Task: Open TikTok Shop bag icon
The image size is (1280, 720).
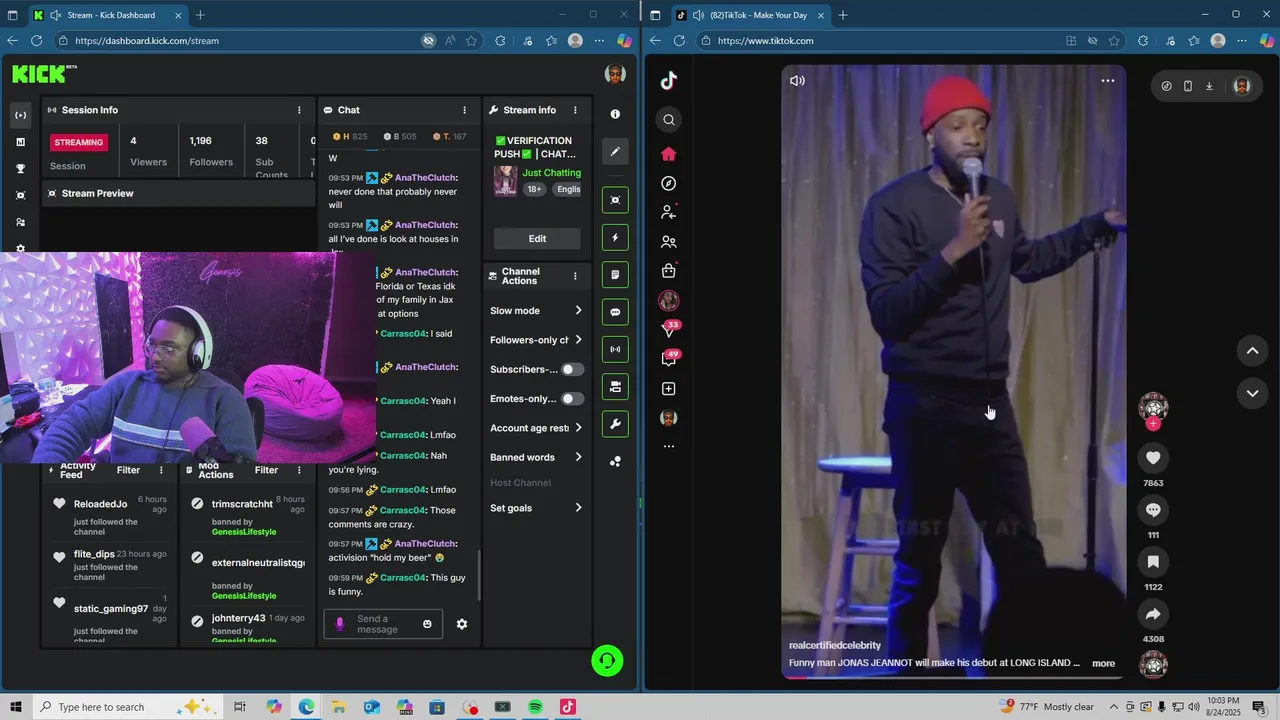Action: [x=669, y=271]
